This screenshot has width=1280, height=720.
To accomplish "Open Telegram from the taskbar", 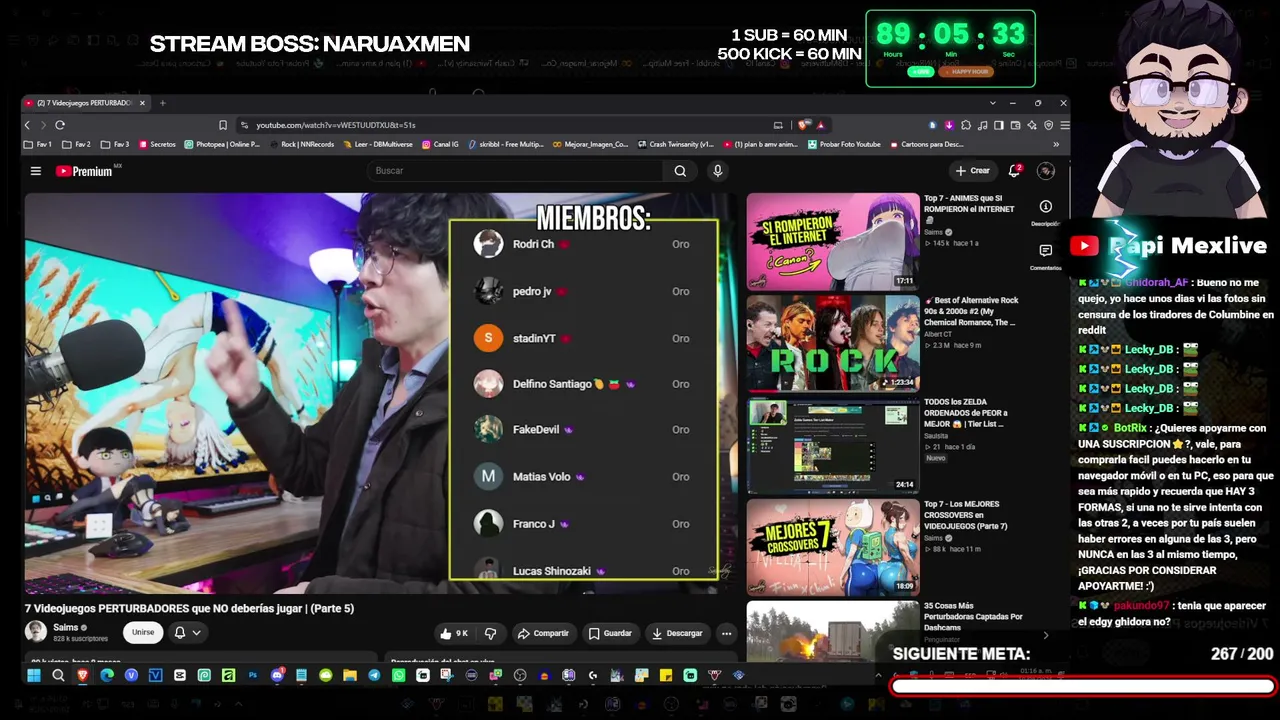I will coord(374,676).
